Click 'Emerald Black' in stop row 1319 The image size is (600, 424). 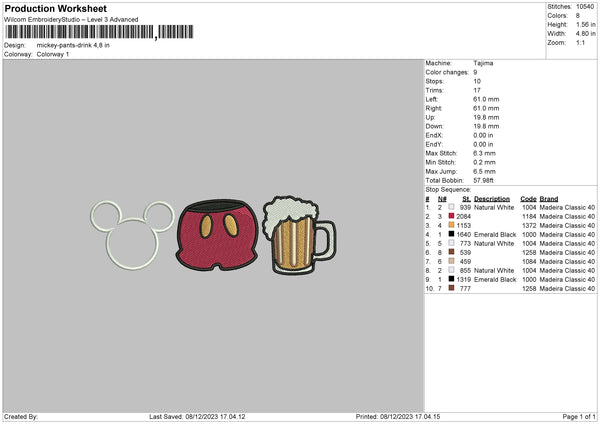tap(495, 279)
